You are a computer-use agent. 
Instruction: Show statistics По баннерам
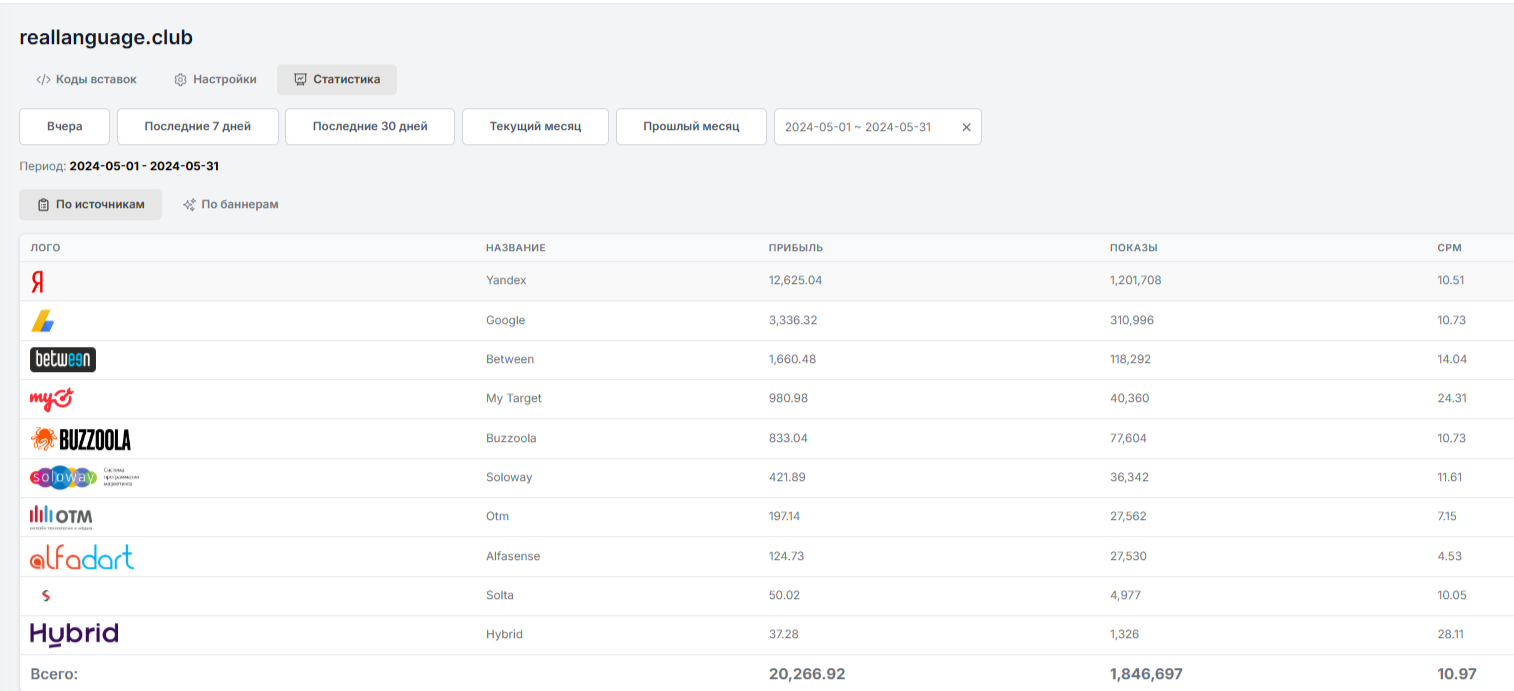tap(230, 205)
